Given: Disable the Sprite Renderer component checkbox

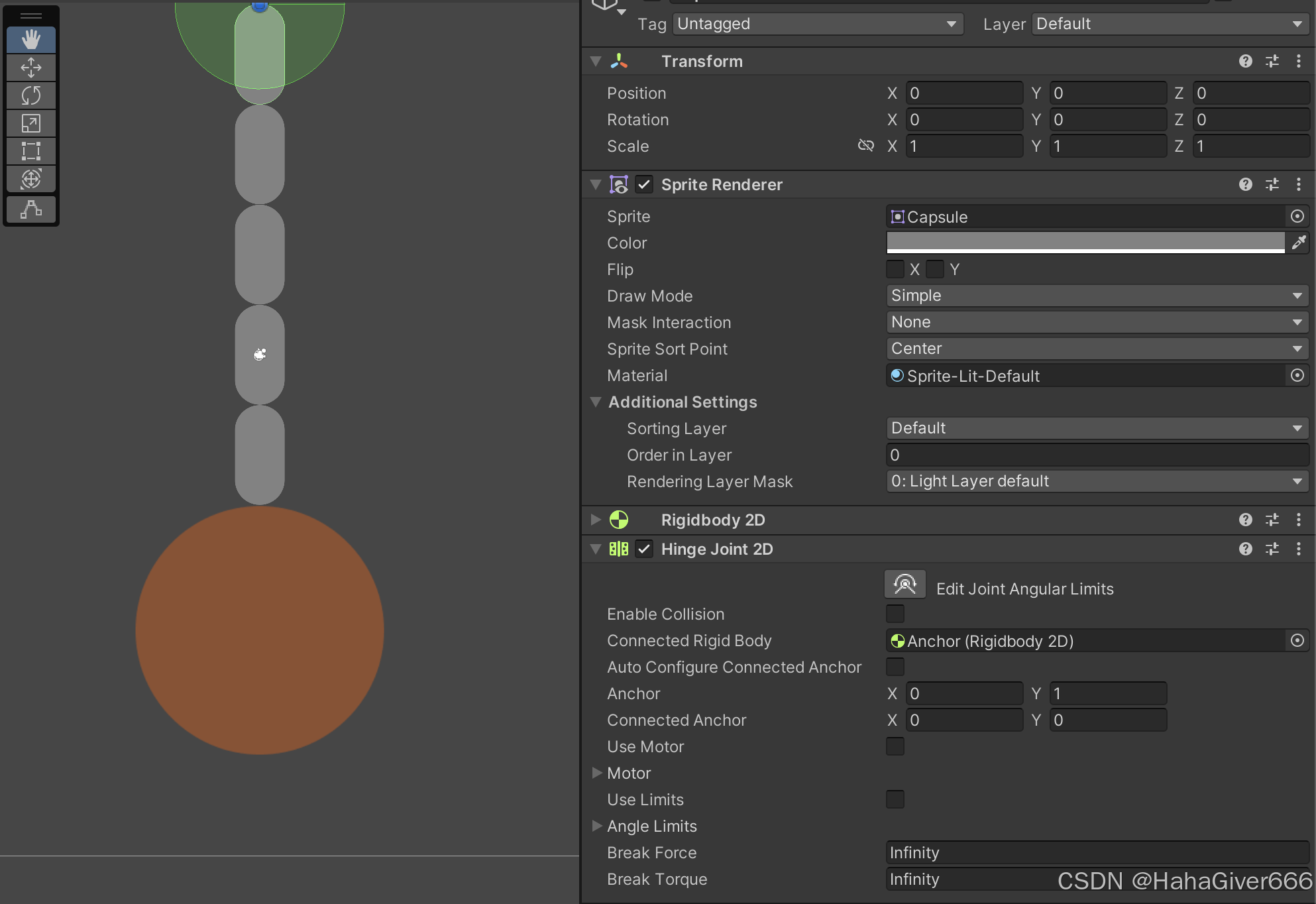Looking at the screenshot, I should pos(644,184).
